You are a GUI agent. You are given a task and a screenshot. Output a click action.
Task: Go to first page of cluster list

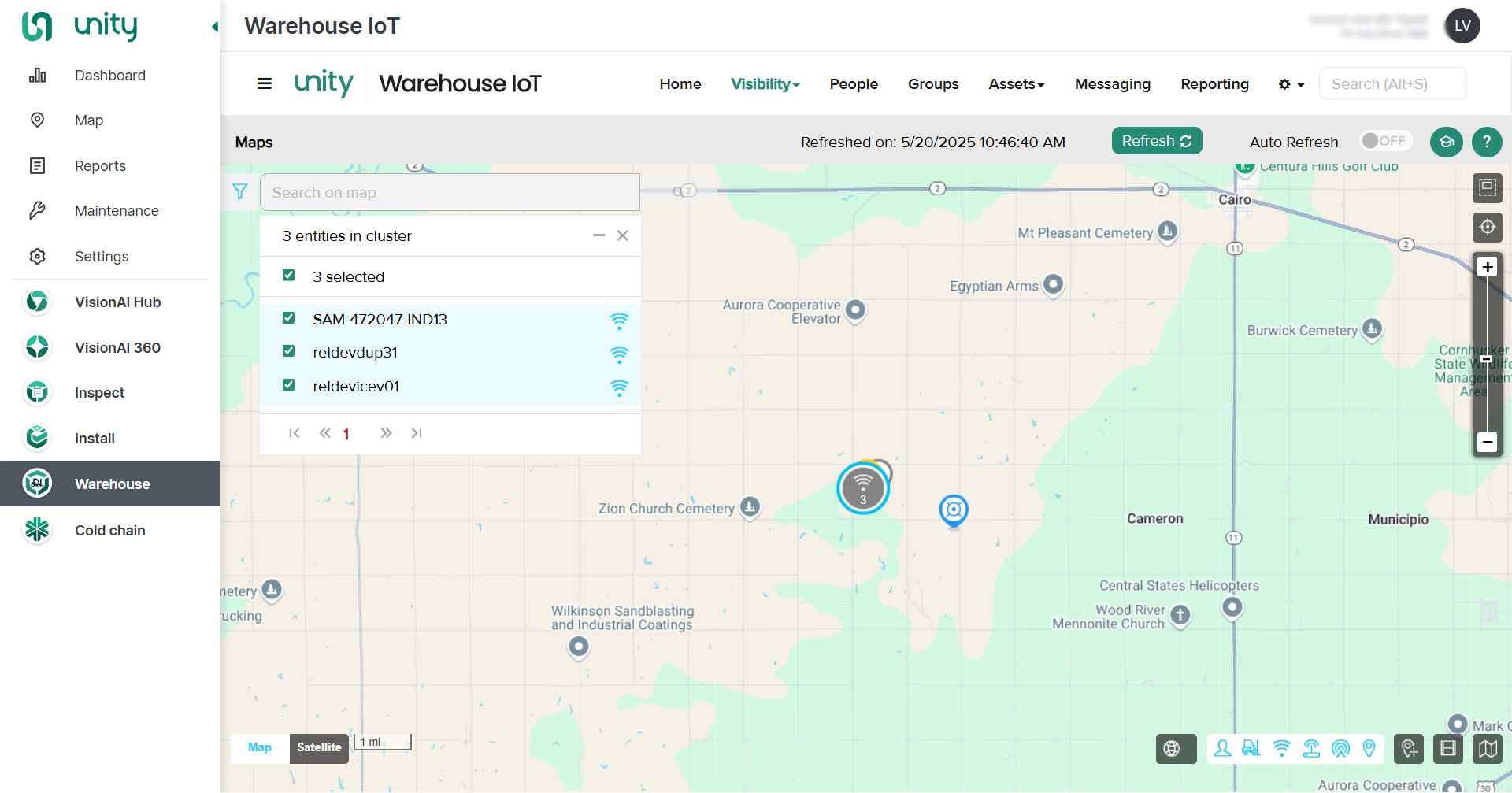[295, 433]
